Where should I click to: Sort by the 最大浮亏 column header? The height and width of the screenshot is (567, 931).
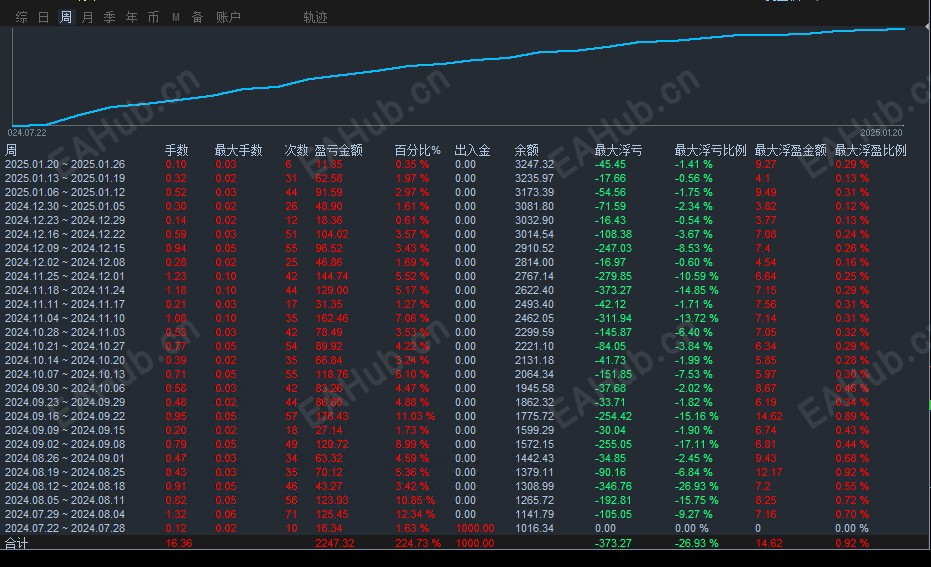(618, 150)
